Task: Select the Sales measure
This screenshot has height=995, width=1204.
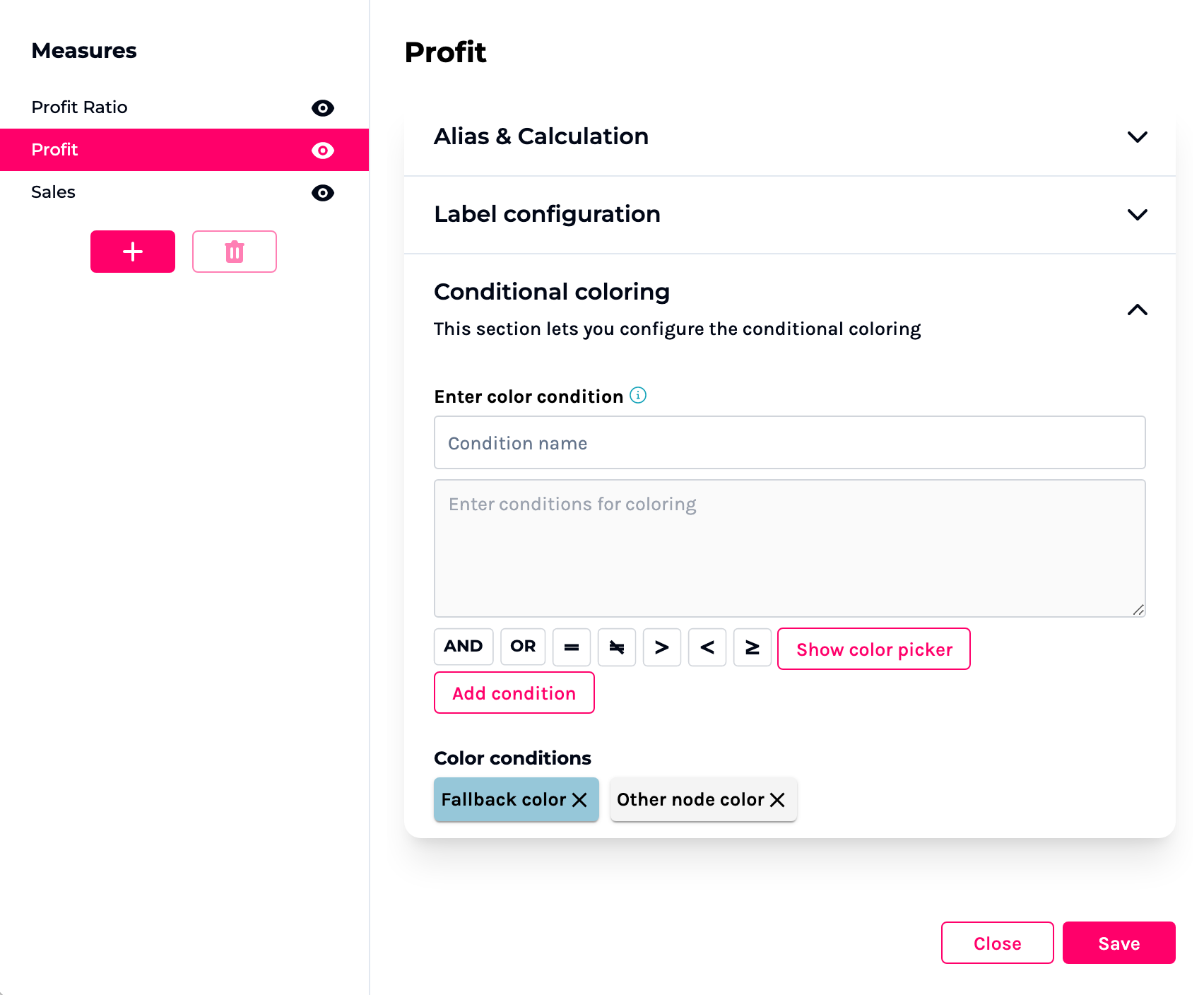Action: (x=54, y=192)
